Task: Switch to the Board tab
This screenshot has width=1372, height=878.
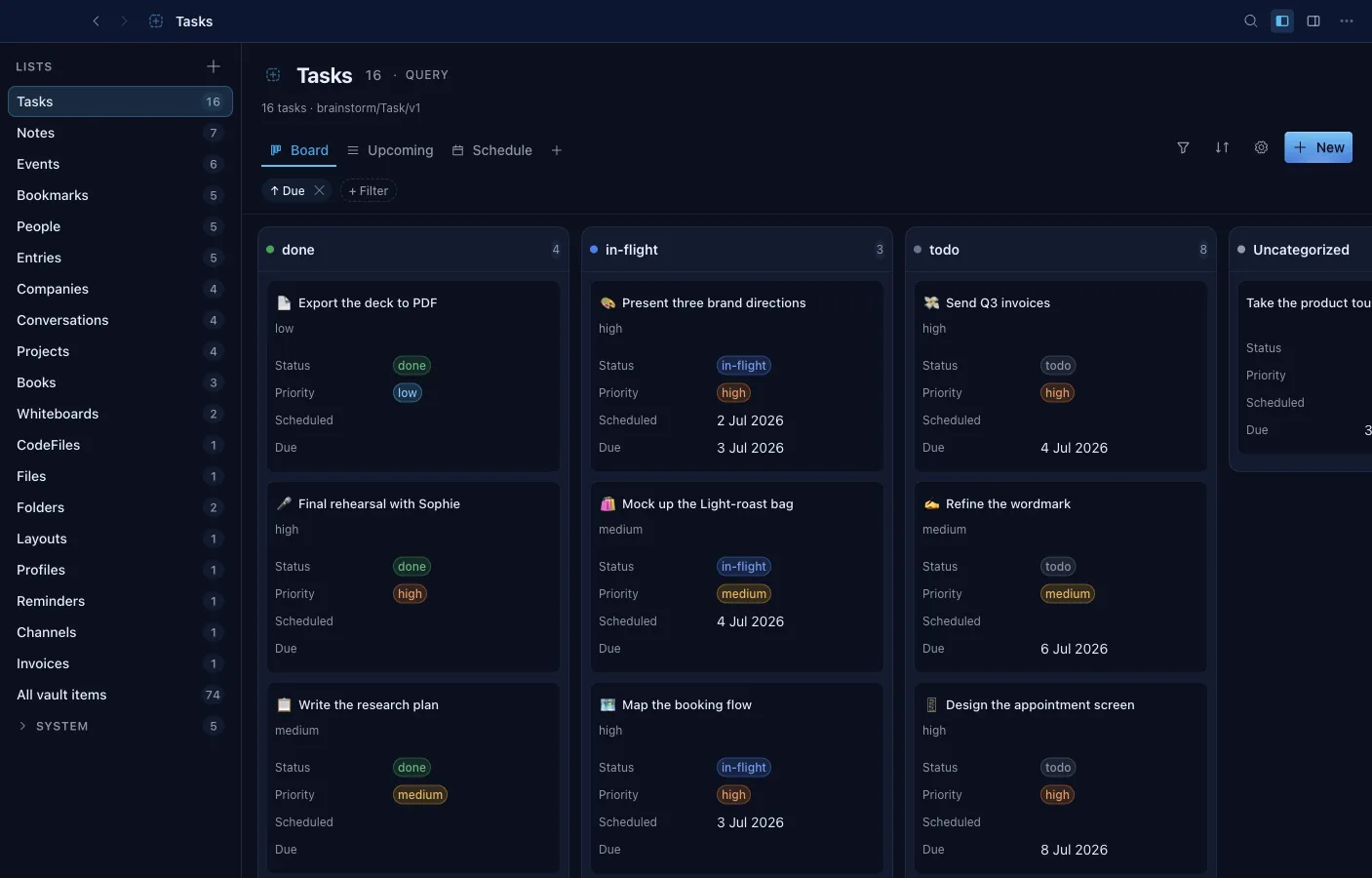Action: tap(299, 150)
